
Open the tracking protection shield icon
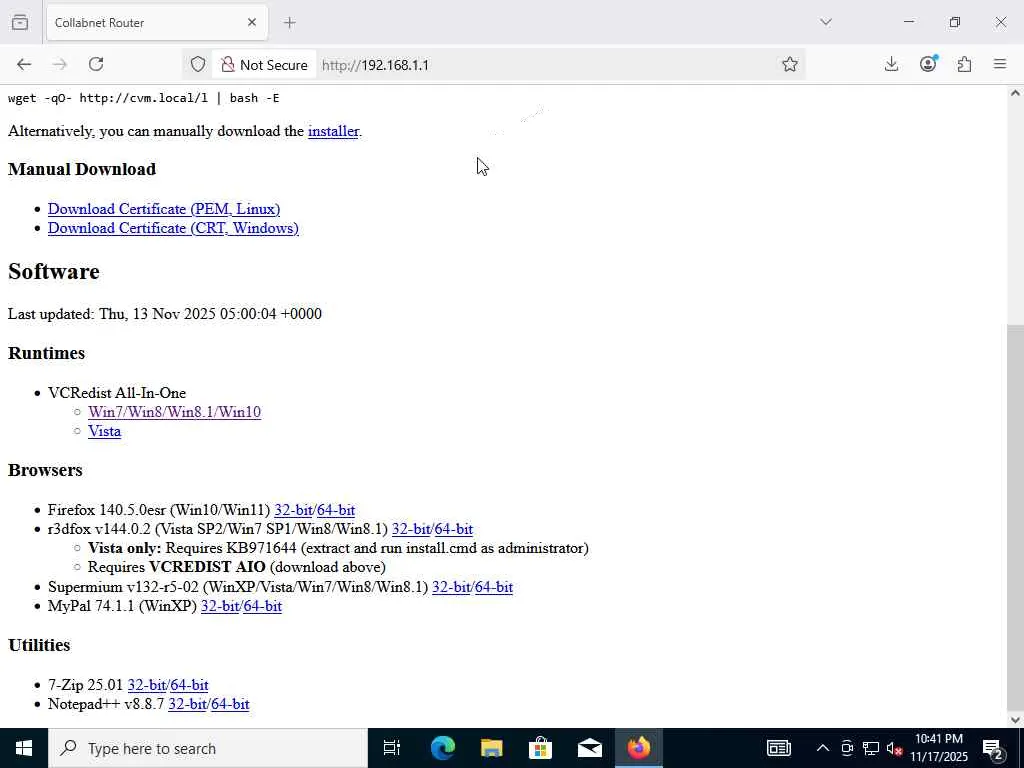point(198,65)
